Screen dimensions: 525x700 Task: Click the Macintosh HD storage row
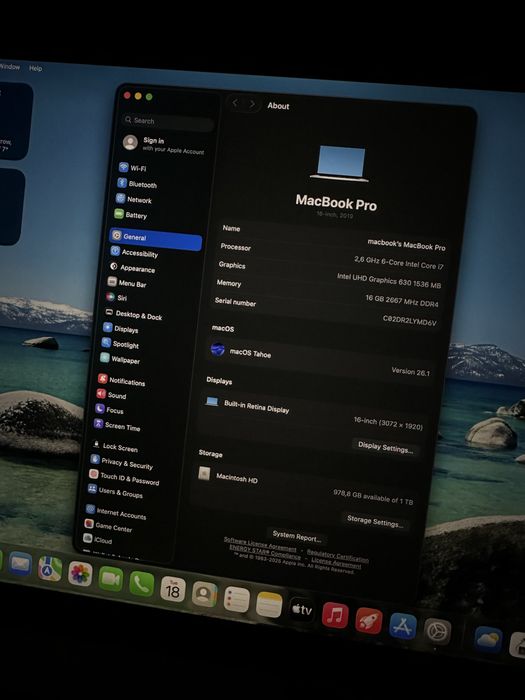[304, 487]
